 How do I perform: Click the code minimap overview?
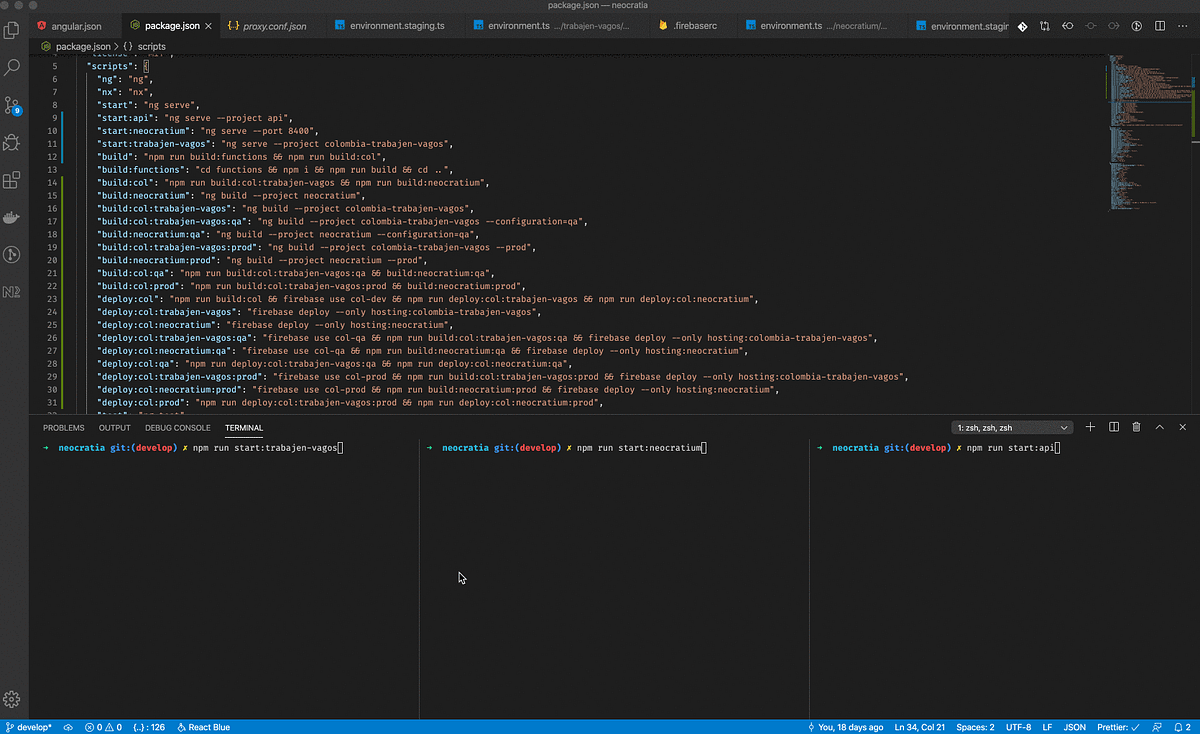coord(1150,135)
